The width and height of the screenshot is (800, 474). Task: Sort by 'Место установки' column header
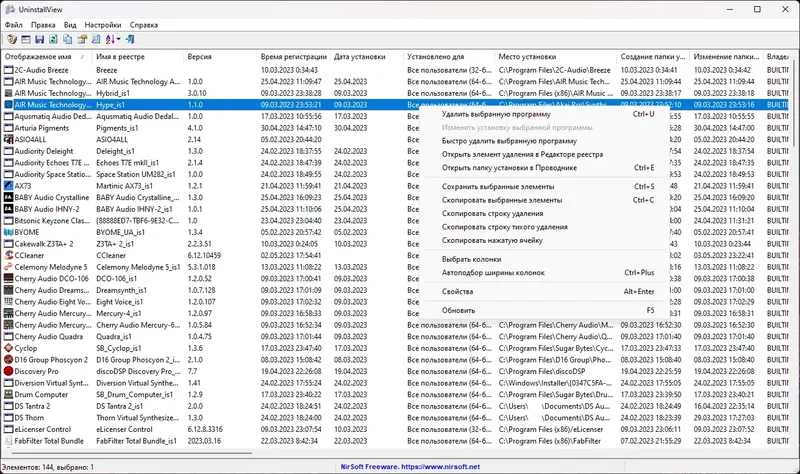coord(556,57)
